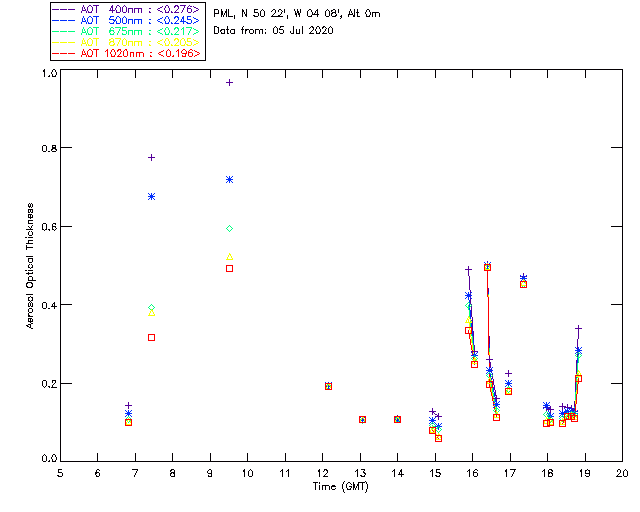Click the x-axis tick label 17
This screenshot has height=512, width=640.
click(510, 473)
